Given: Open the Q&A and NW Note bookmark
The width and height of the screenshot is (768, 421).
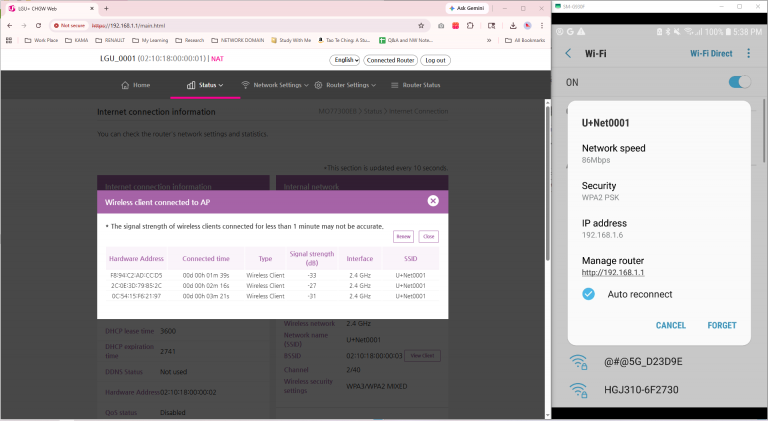Looking at the screenshot, I should [x=406, y=40].
